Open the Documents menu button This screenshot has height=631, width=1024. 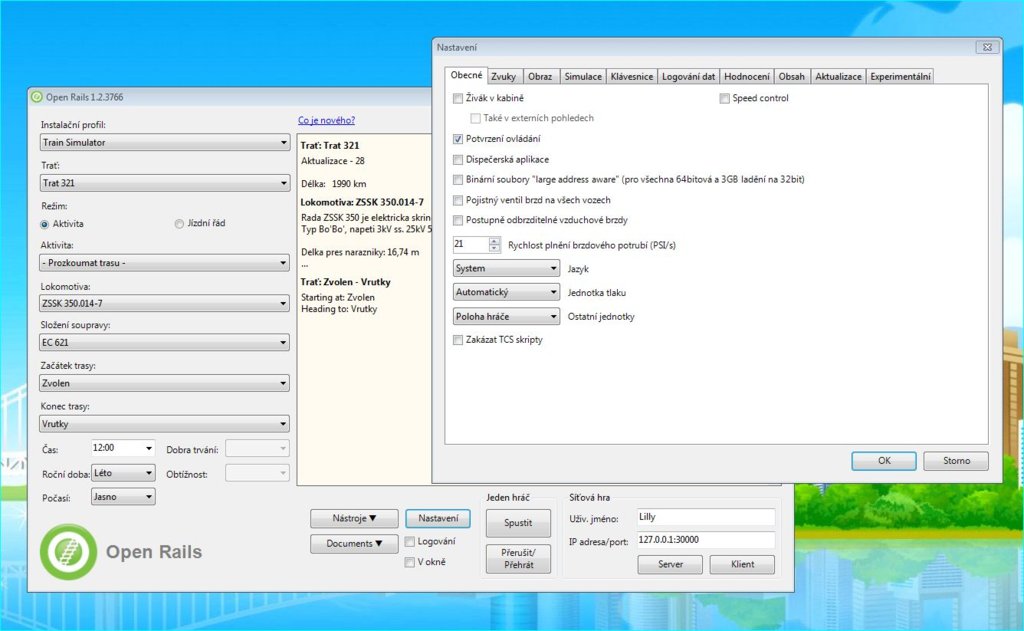point(354,543)
